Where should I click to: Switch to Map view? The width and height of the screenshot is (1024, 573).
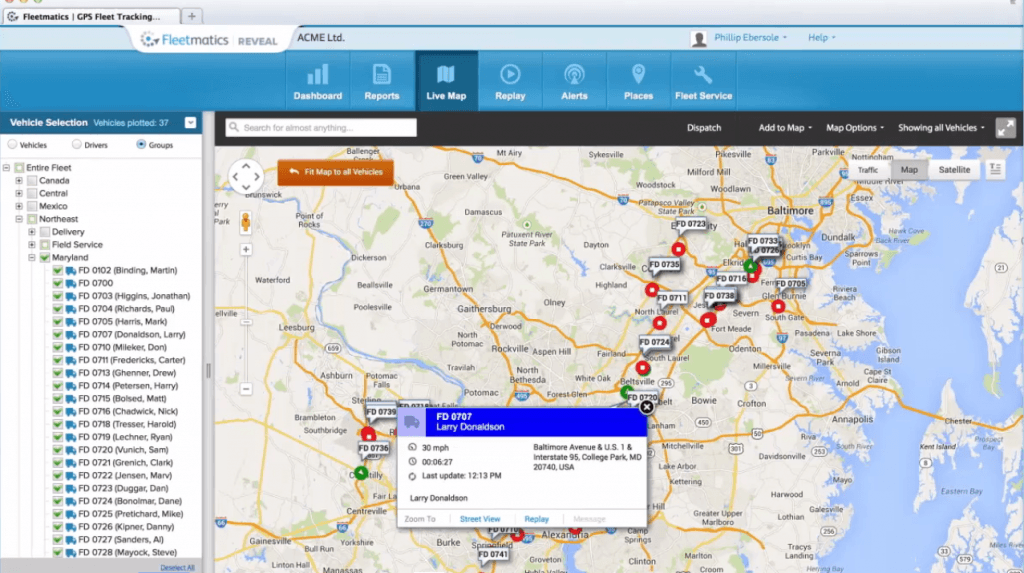pyautogui.click(x=909, y=170)
